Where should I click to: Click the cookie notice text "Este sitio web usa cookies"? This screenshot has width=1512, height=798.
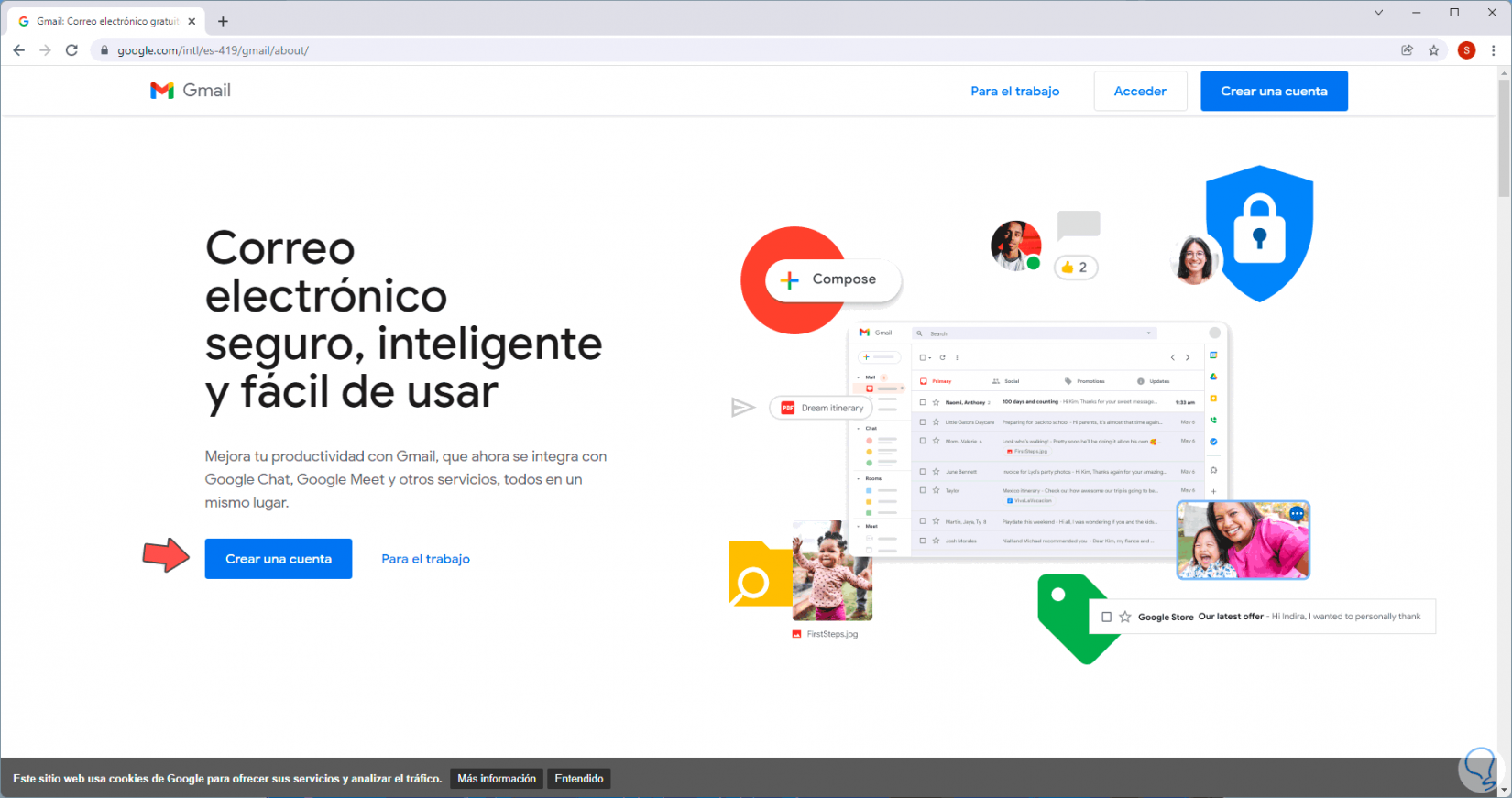[227, 779]
